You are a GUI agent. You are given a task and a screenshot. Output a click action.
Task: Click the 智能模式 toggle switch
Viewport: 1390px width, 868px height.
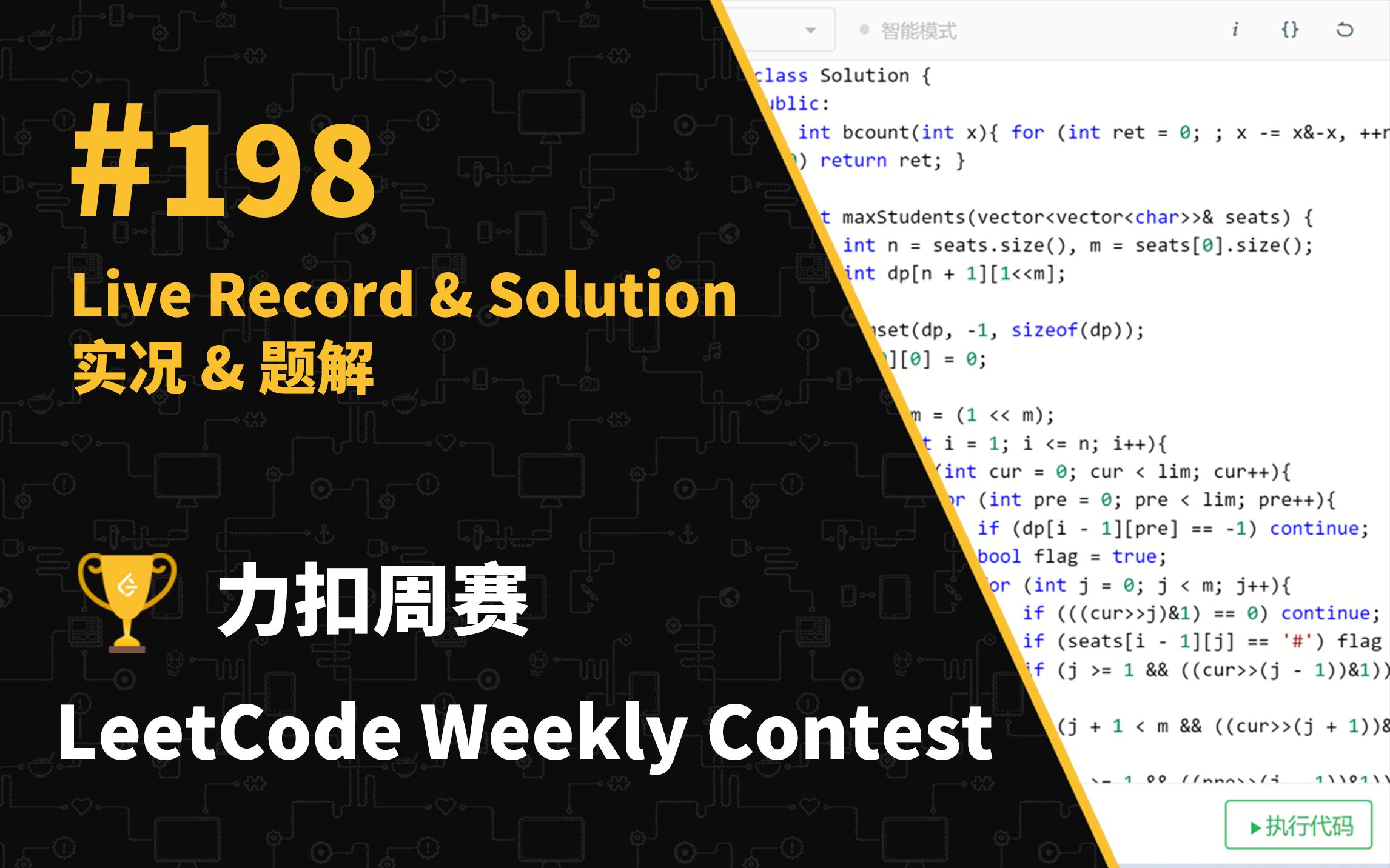coord(863,27)
